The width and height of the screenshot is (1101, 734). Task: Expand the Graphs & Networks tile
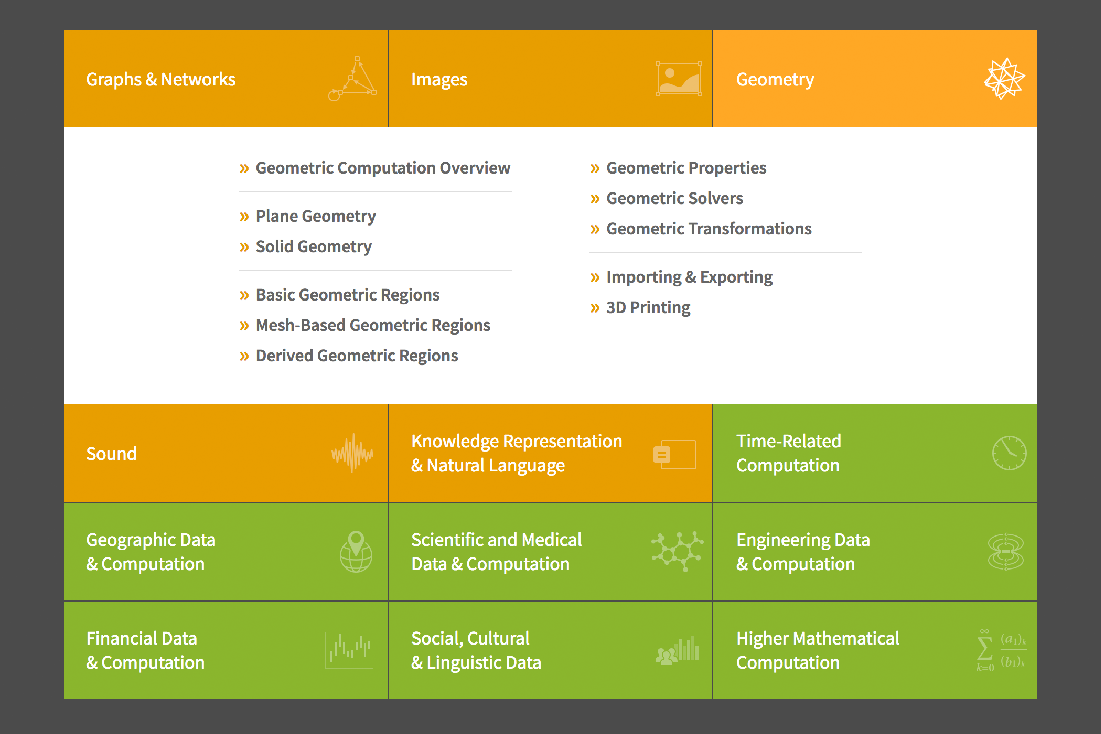pos(225,79)
